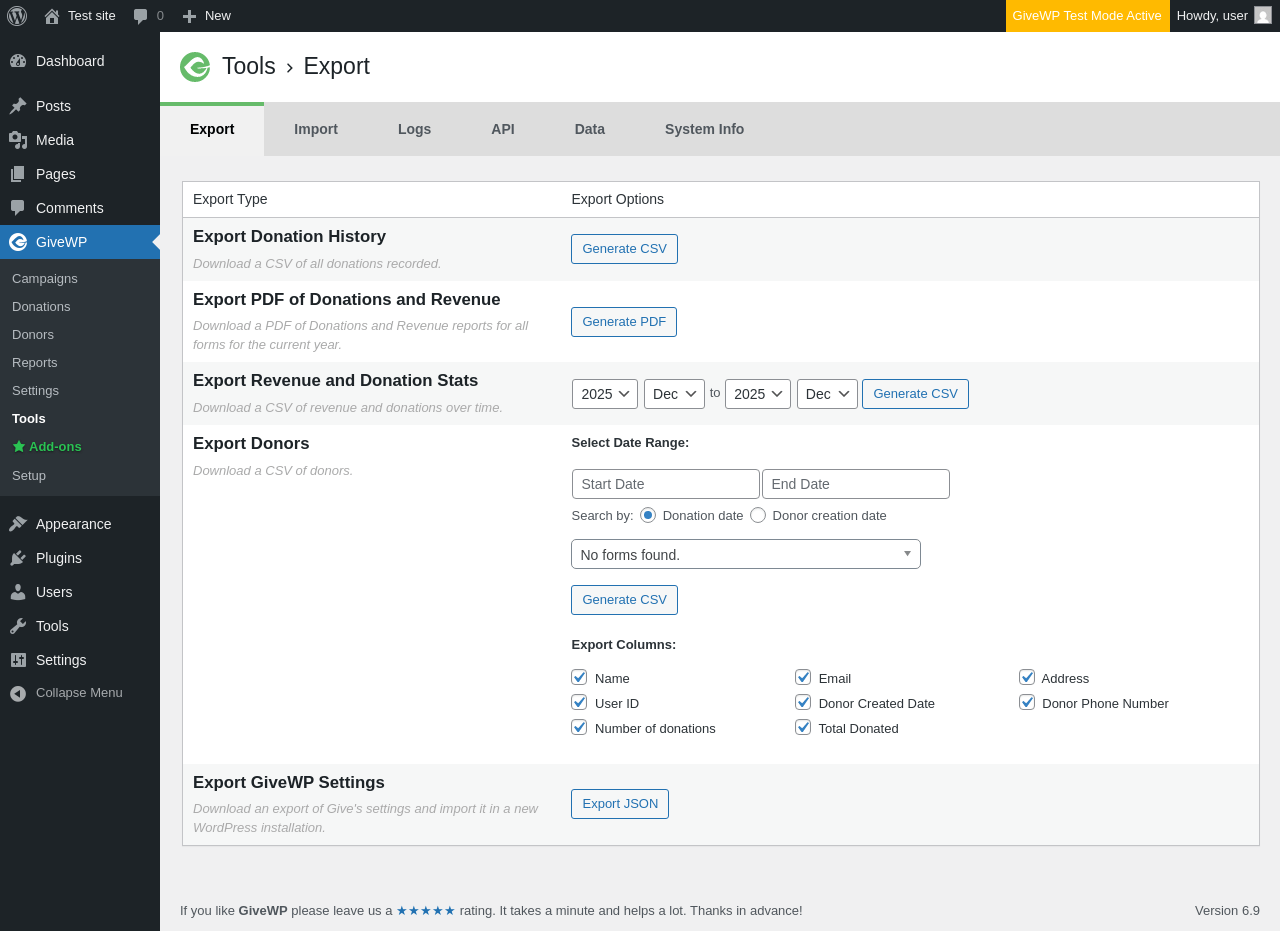
Task: Expand the end month Dec dropdown
Action: pyautogui.click(x=827, y=394)
